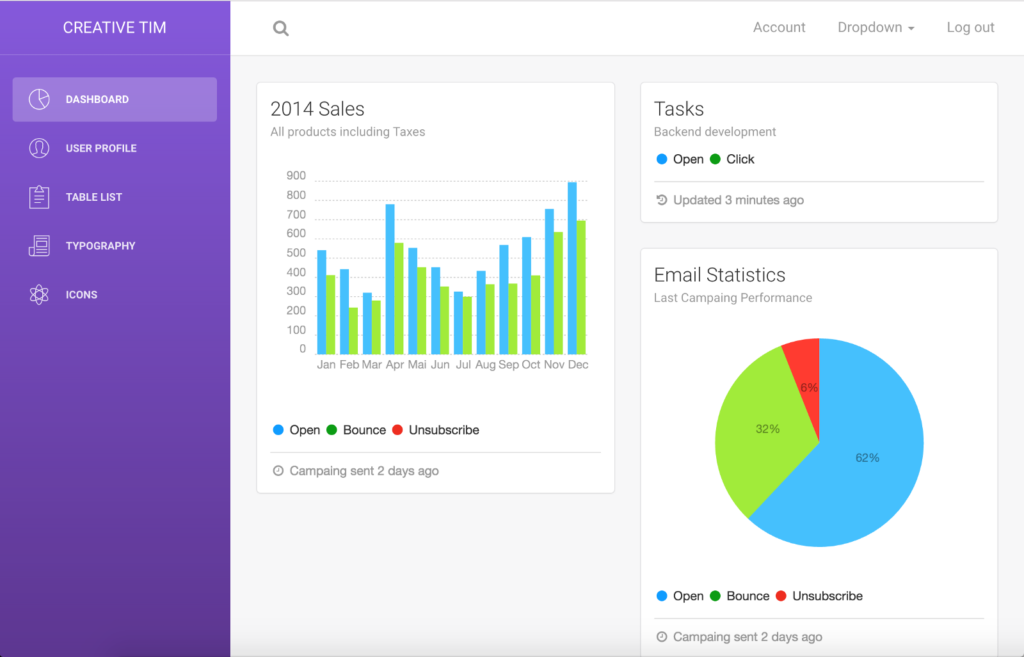Click the clock icon in 2014 Sales footer
The width and height of the screenshot is (1024, 657).
click(278, 471)
